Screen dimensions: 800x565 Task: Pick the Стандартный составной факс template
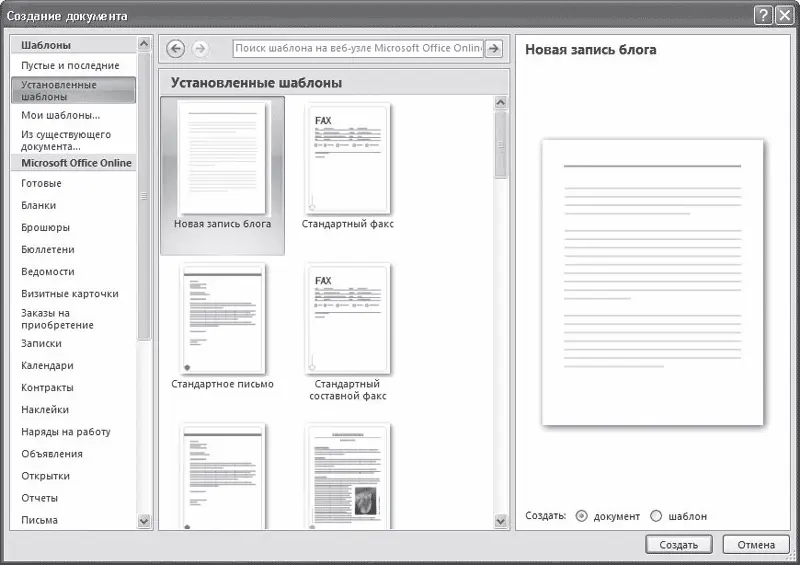[x=348, y=318]
